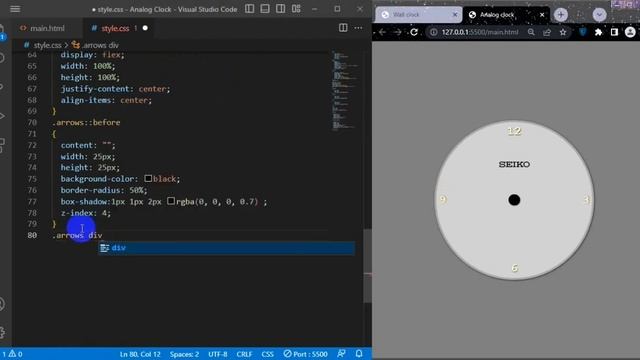Open shield extension icon
Viewport: 640px width, 360px height.
click(583, 32)
